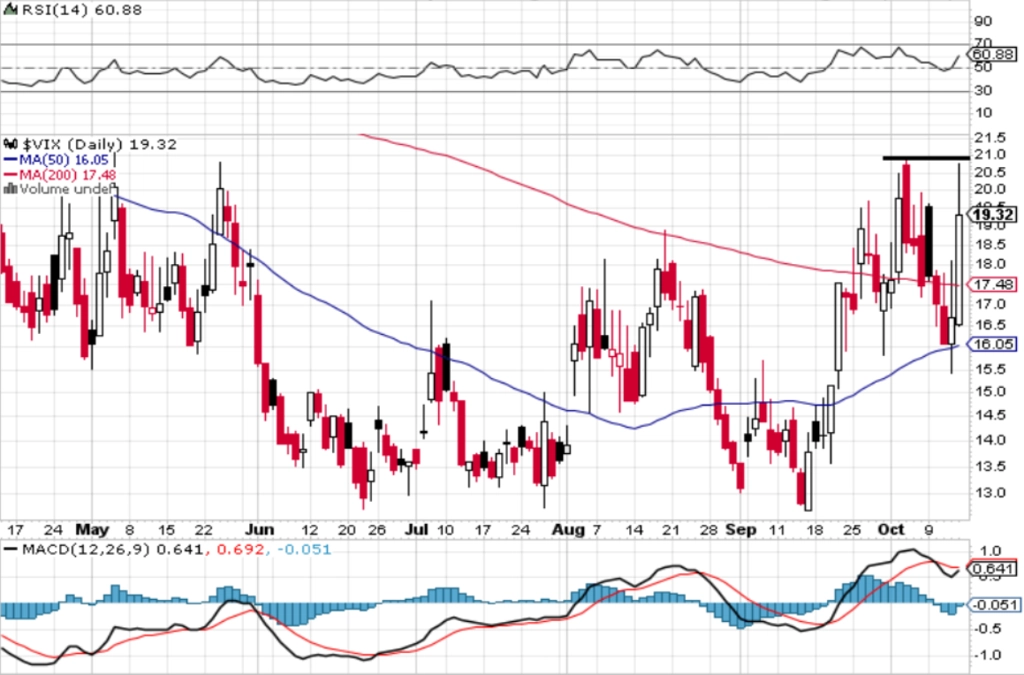Click the Oct label on date axis

891,529
